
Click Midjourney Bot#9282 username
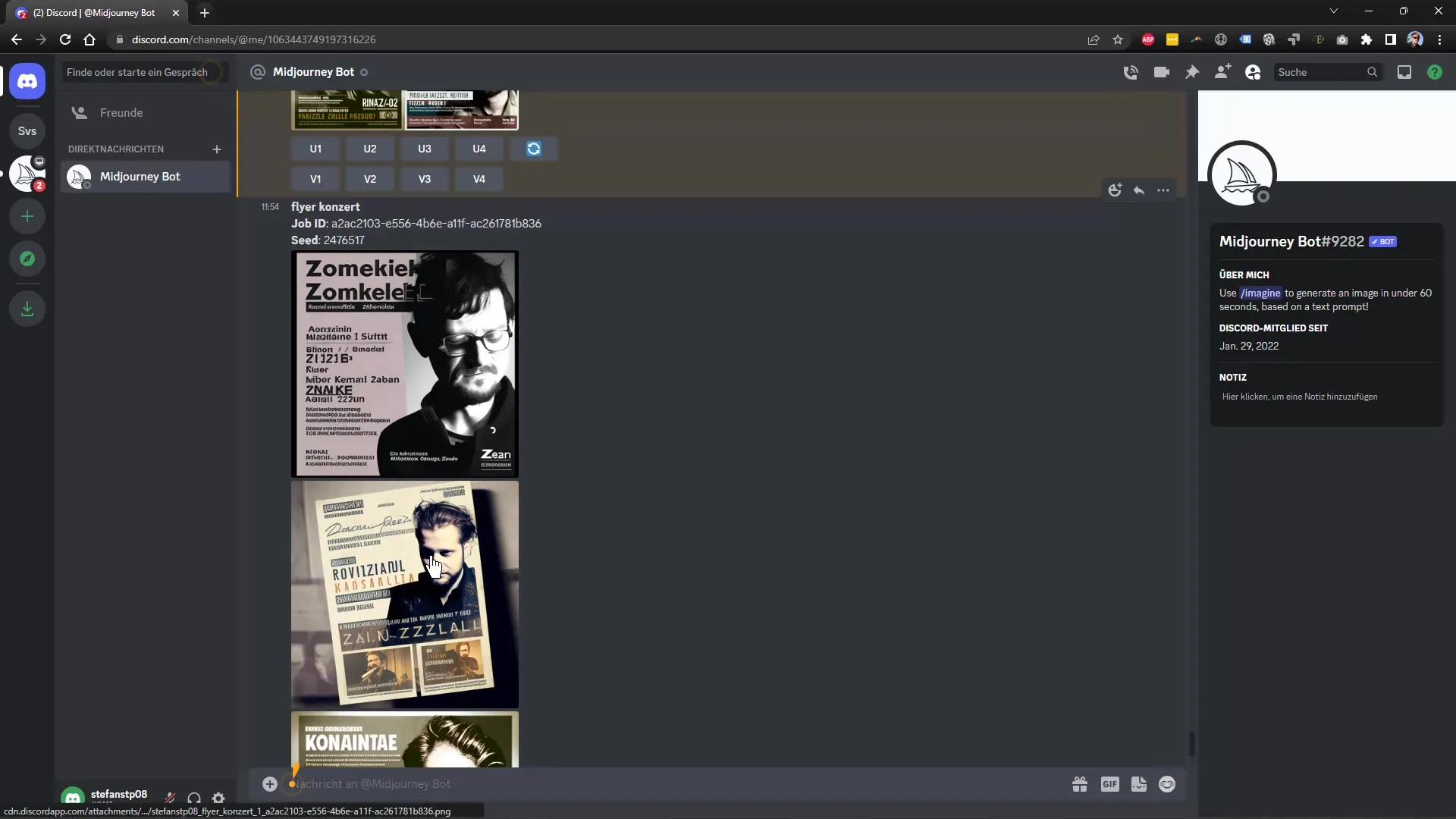point(1291,242)
